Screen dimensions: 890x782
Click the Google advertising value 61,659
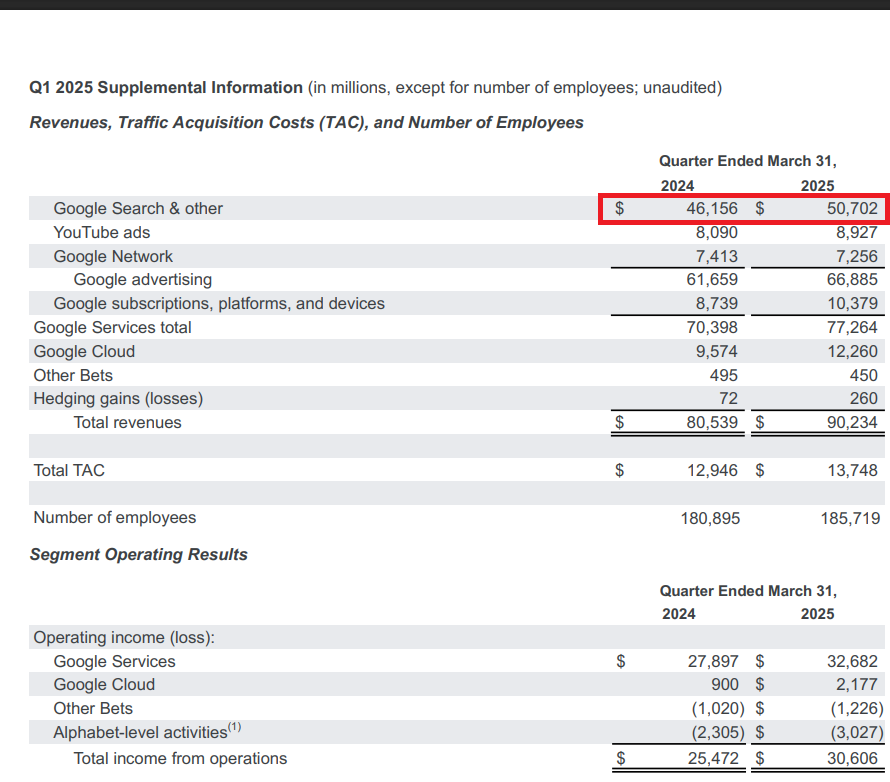coord(712,280)
